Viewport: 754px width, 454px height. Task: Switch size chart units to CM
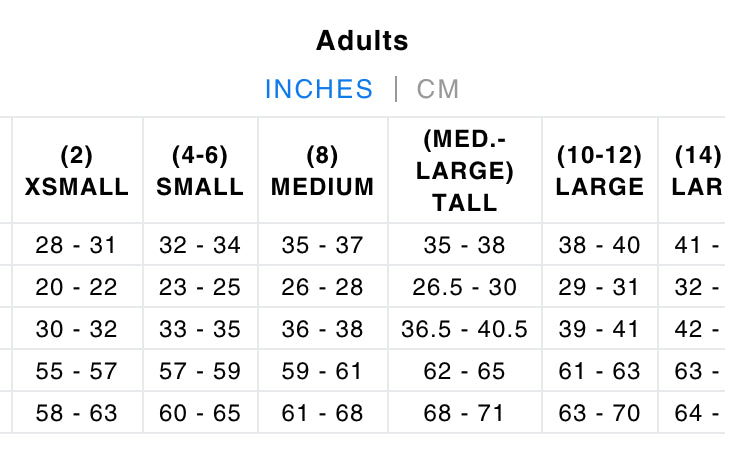[438, 89]
